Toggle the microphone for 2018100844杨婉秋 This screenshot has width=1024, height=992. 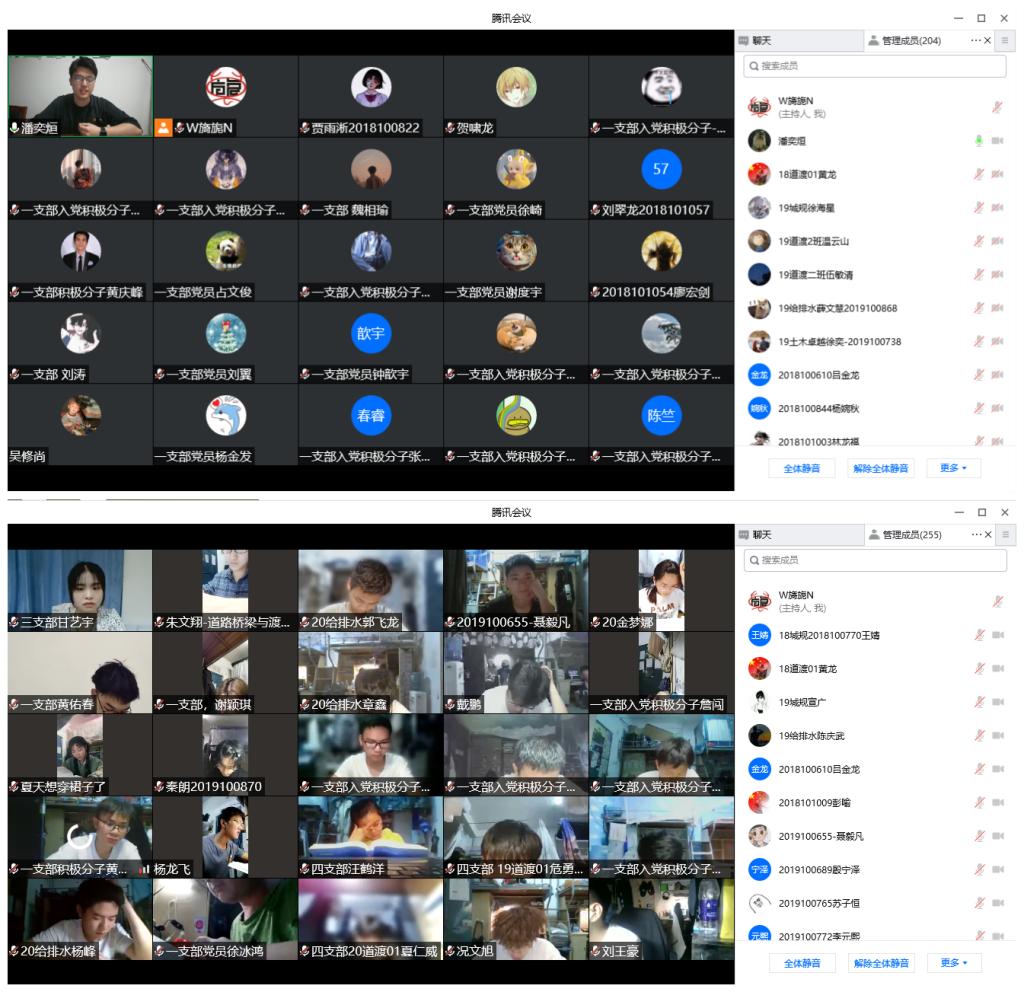979,408
